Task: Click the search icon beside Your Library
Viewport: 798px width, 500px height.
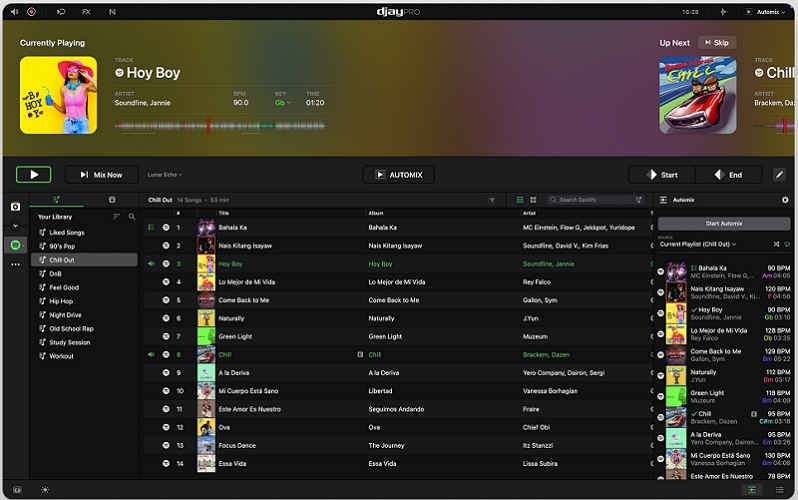Action: 132,217
